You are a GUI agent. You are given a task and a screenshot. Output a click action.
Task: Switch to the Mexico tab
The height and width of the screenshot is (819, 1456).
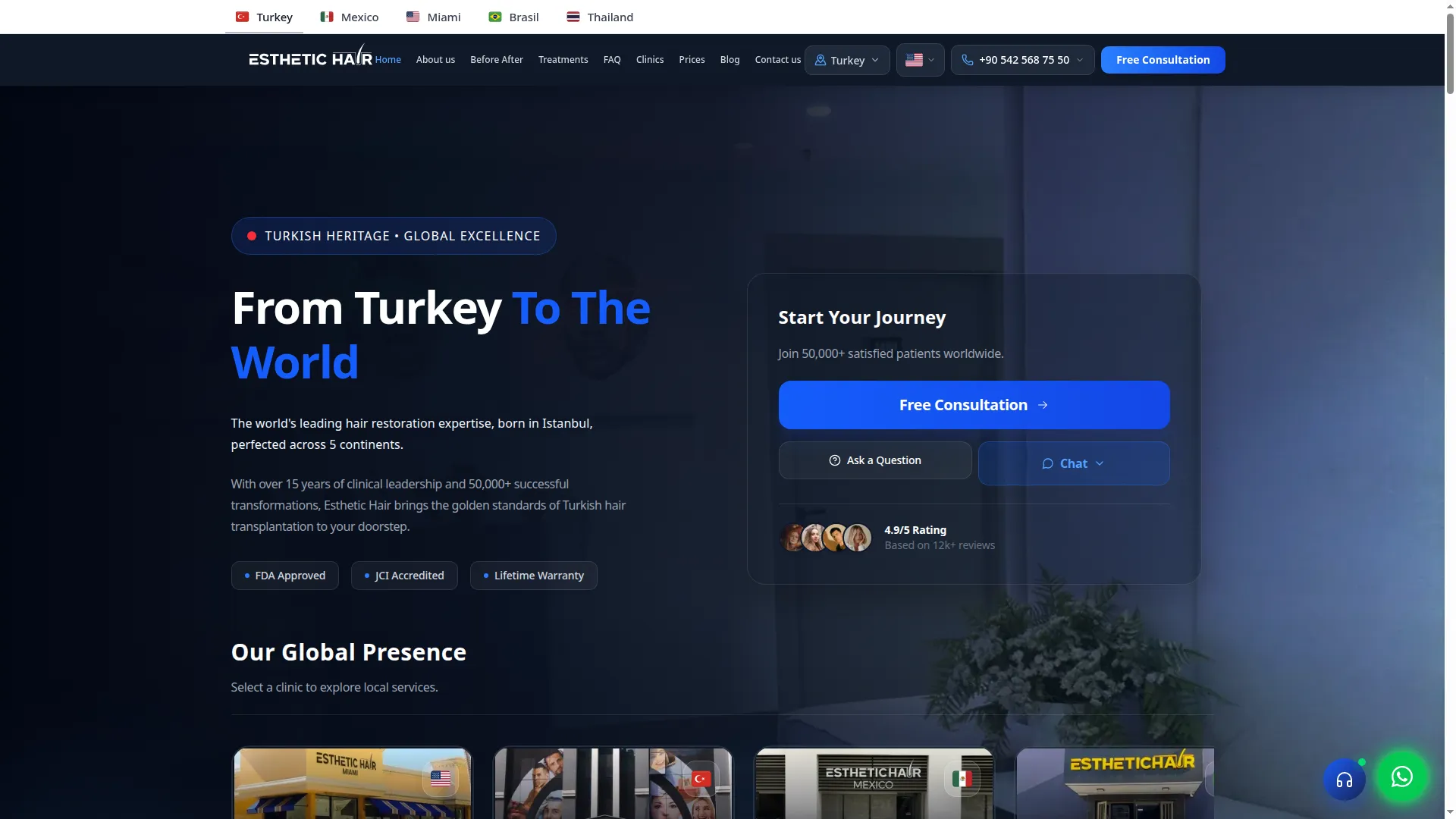(349, 17)
